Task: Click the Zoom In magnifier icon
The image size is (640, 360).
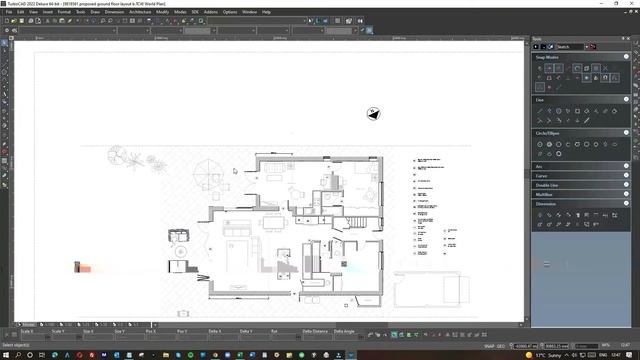Action: tap(103, 21)
